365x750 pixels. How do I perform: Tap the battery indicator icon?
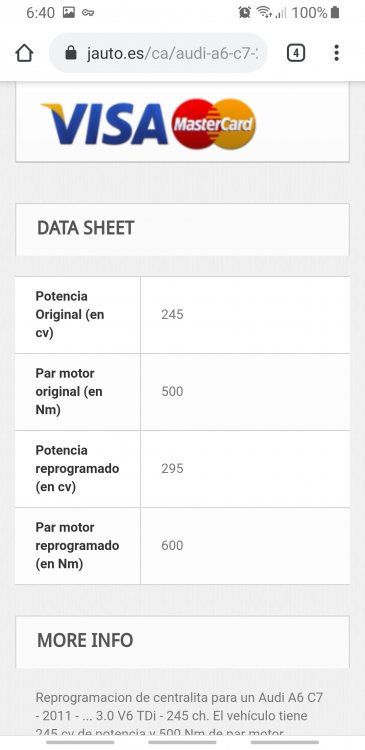[x=335, y=12]
